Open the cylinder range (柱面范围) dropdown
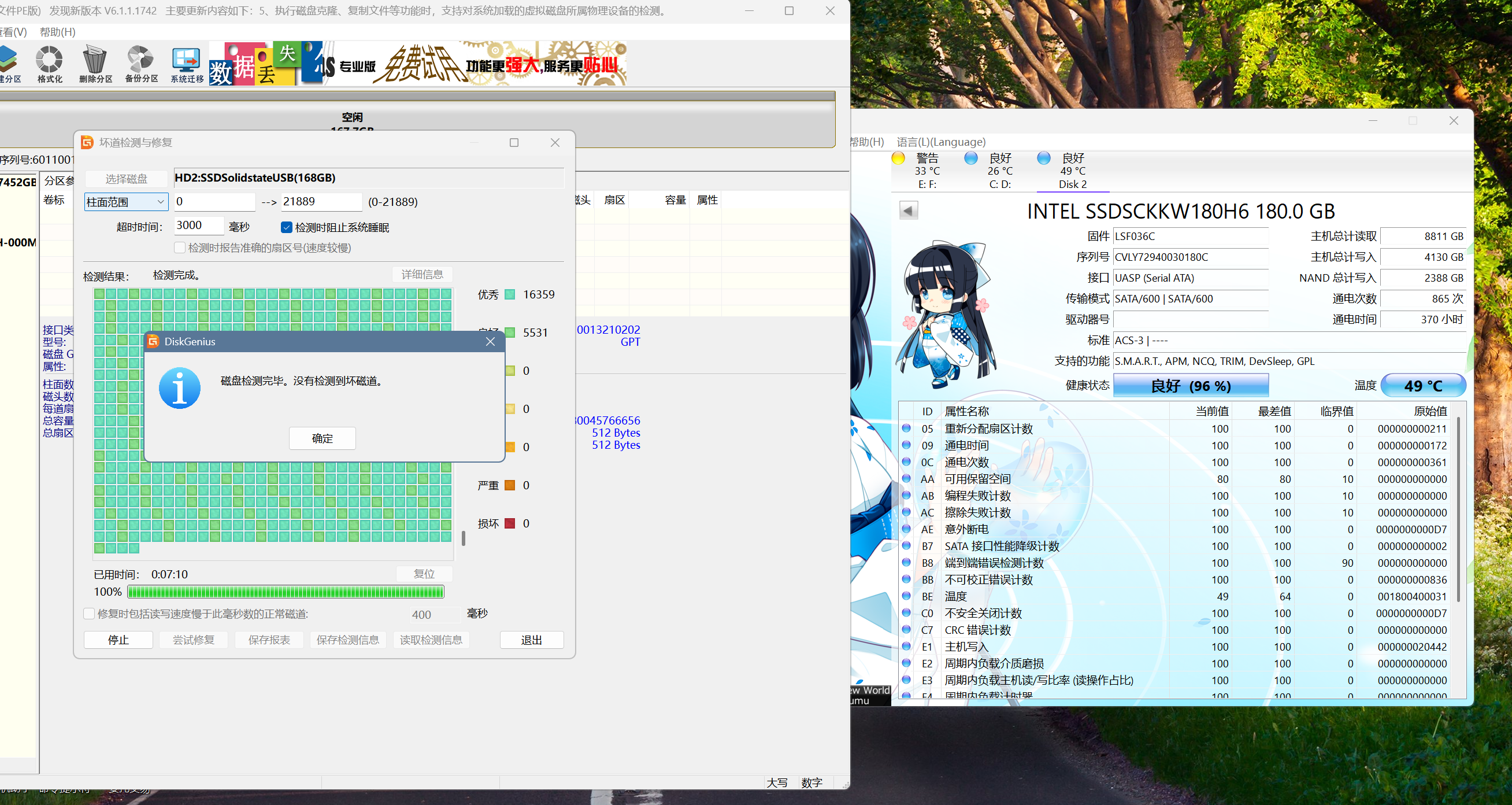Viewport: 1512px width, 805px height. [126, 202]
